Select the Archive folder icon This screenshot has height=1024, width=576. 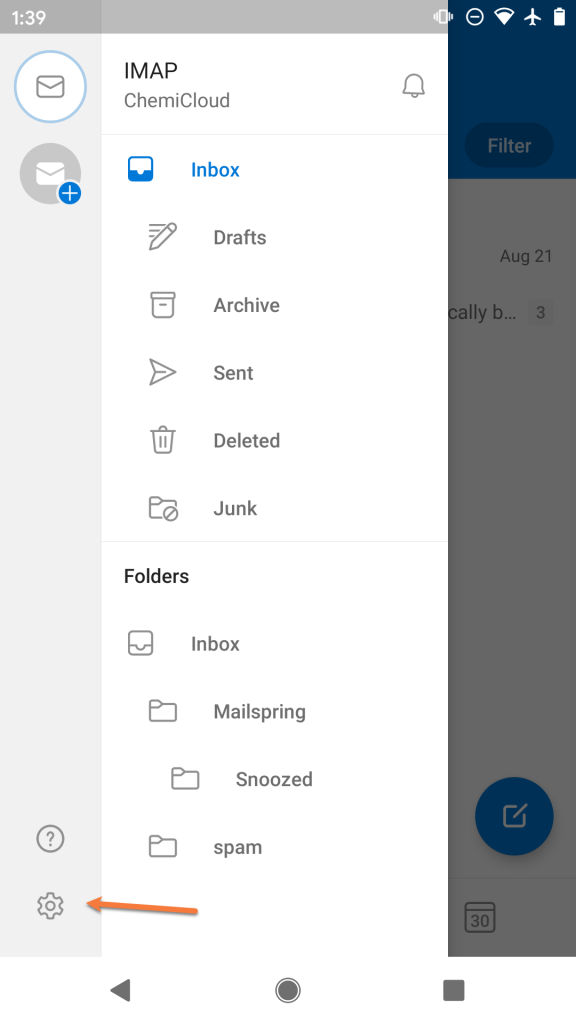(x=163, y=305)
